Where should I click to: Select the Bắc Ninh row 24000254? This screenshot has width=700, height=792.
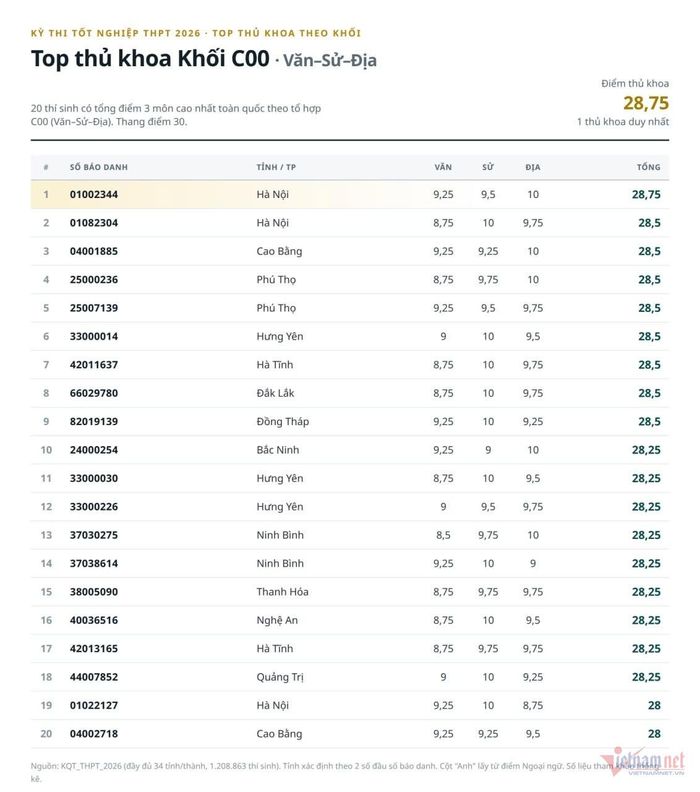coord(349,450)
